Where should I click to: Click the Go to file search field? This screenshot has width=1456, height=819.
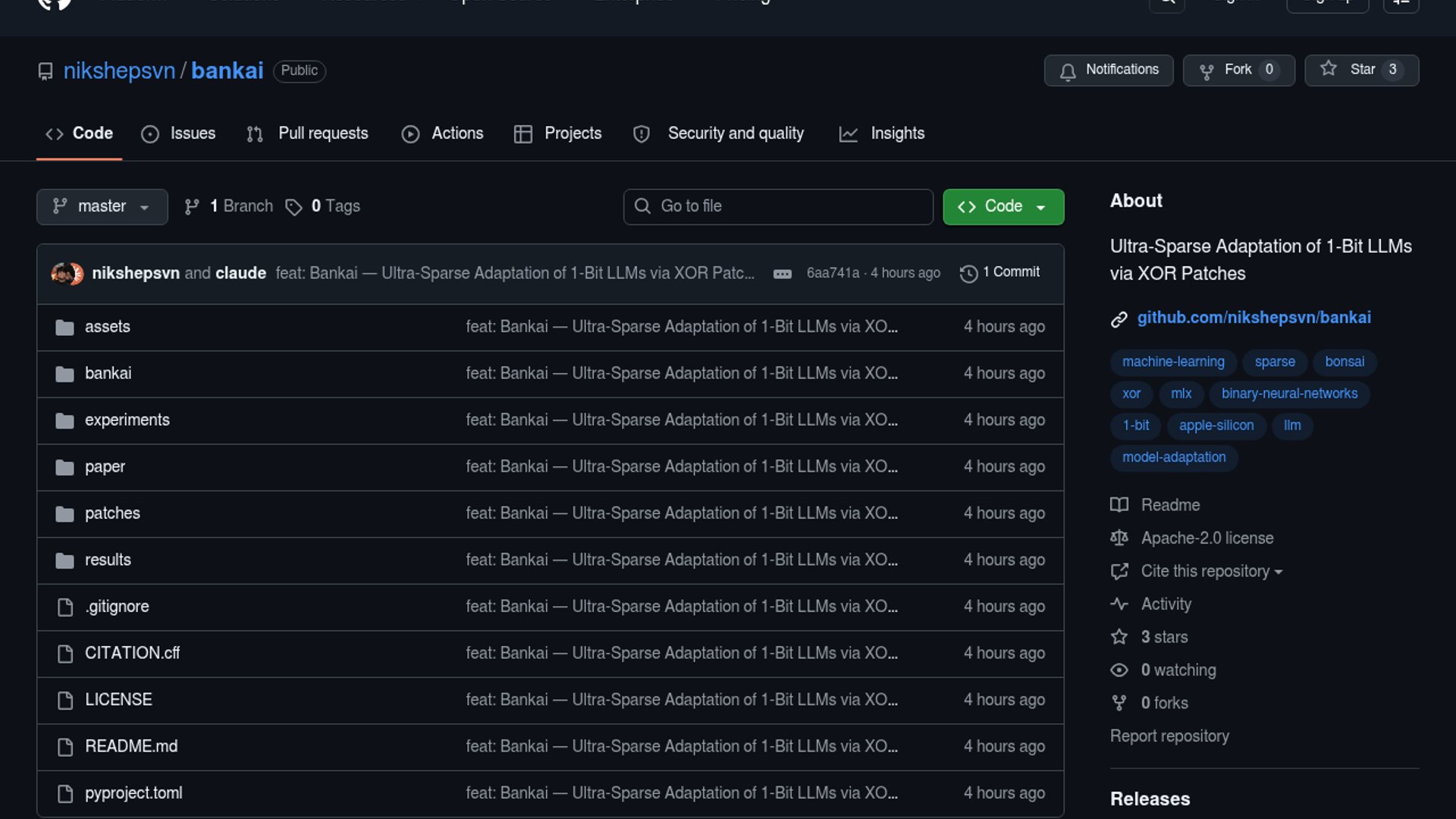pos(778,207)
